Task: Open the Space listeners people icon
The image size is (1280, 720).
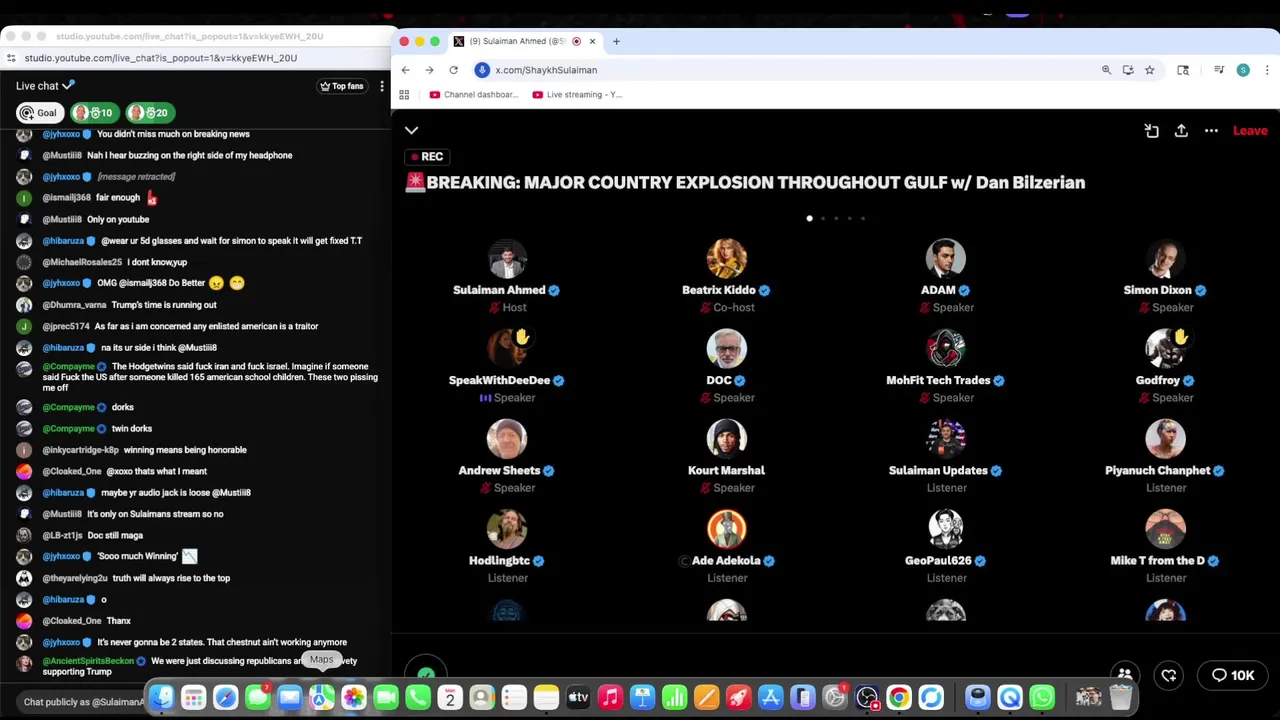Action: click(1125, 675)
